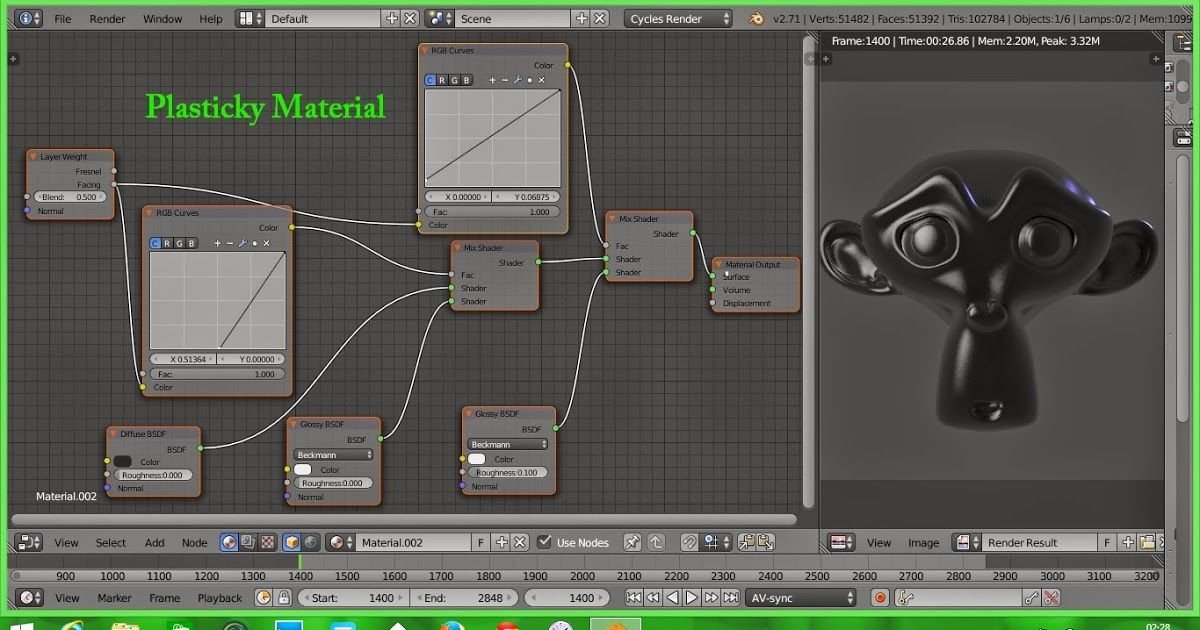Open Beckmann distribution dropdown with Roughness 0.000
This screenshot has width=1200, height=630.
(x=333, y=455)
